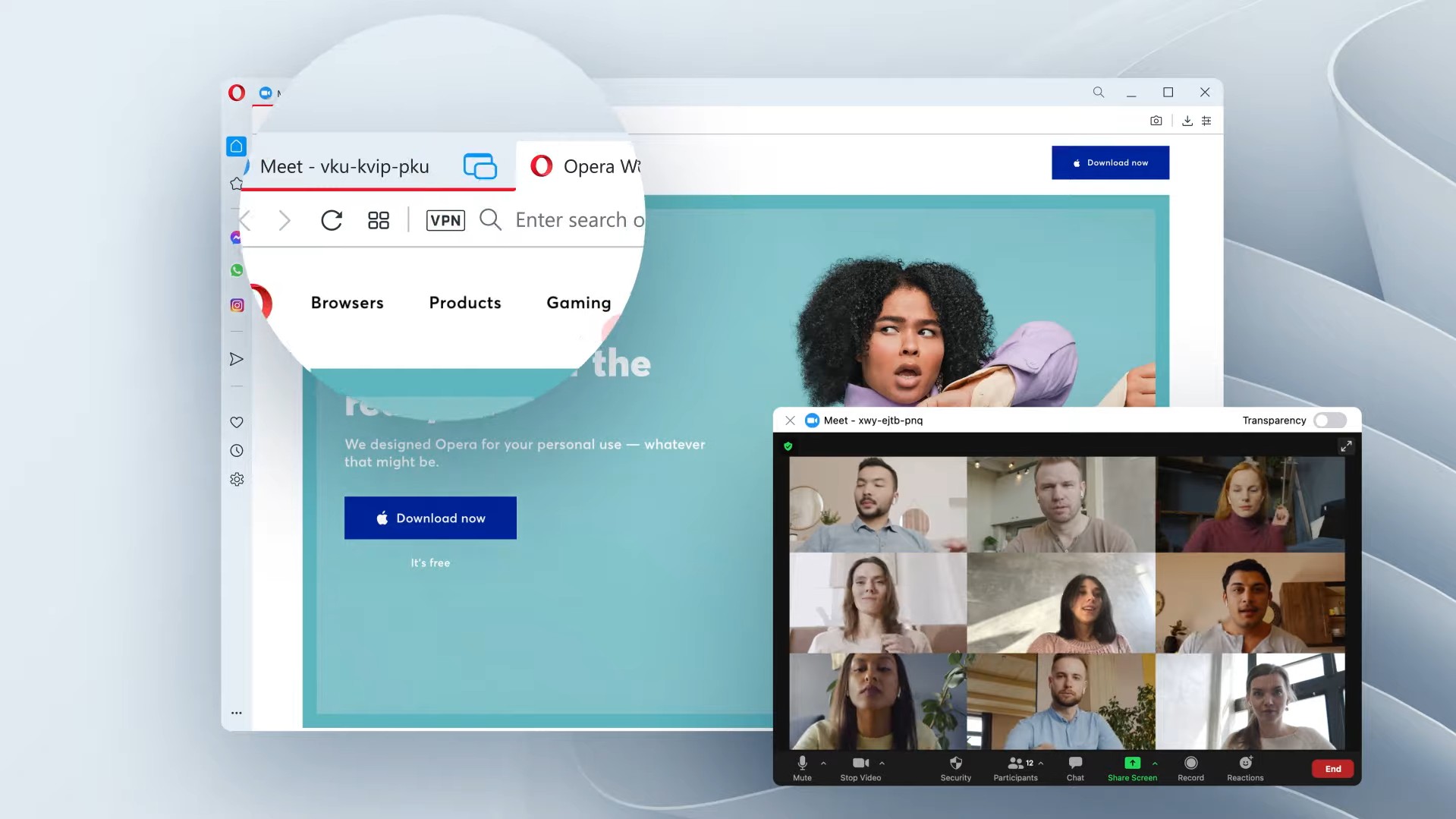The height and width of the screenshot is (819, 1456).
Task: Click Stop Video camera button
Action: click(860, 768)
